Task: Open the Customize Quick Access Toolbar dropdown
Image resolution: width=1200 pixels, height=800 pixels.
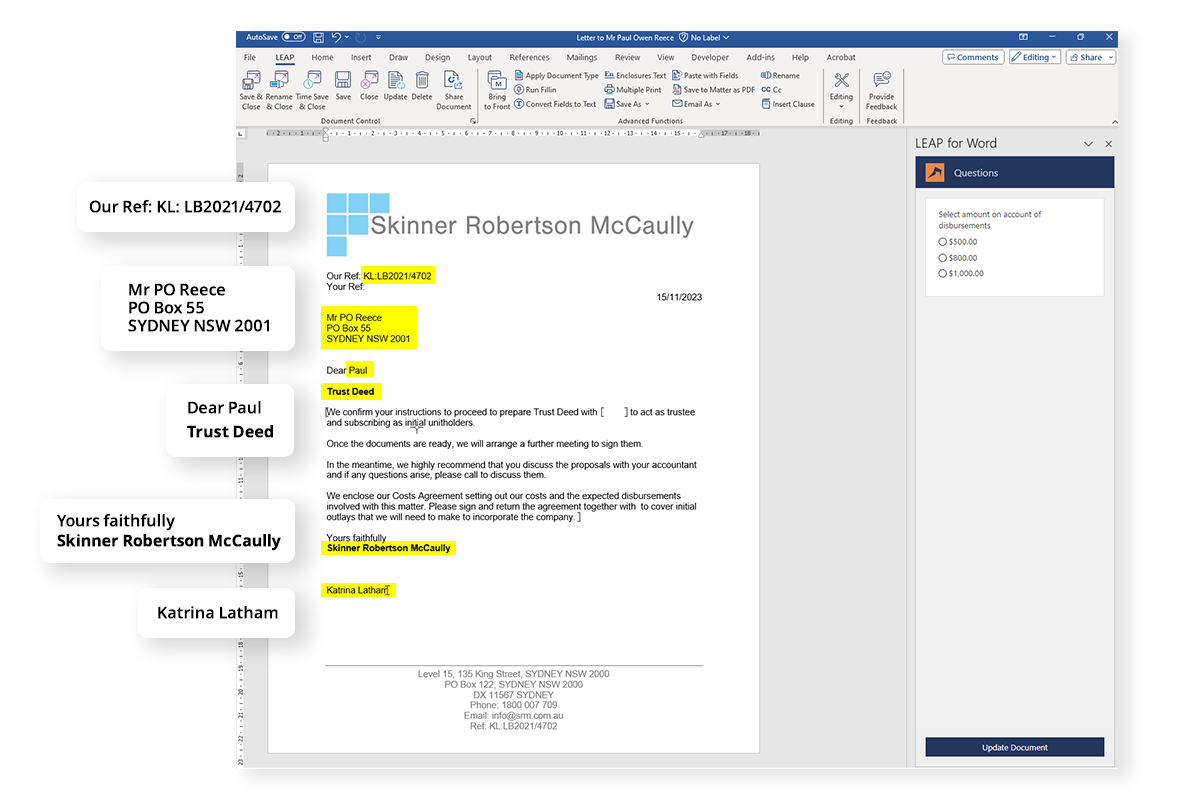Action: pos(379,37)
